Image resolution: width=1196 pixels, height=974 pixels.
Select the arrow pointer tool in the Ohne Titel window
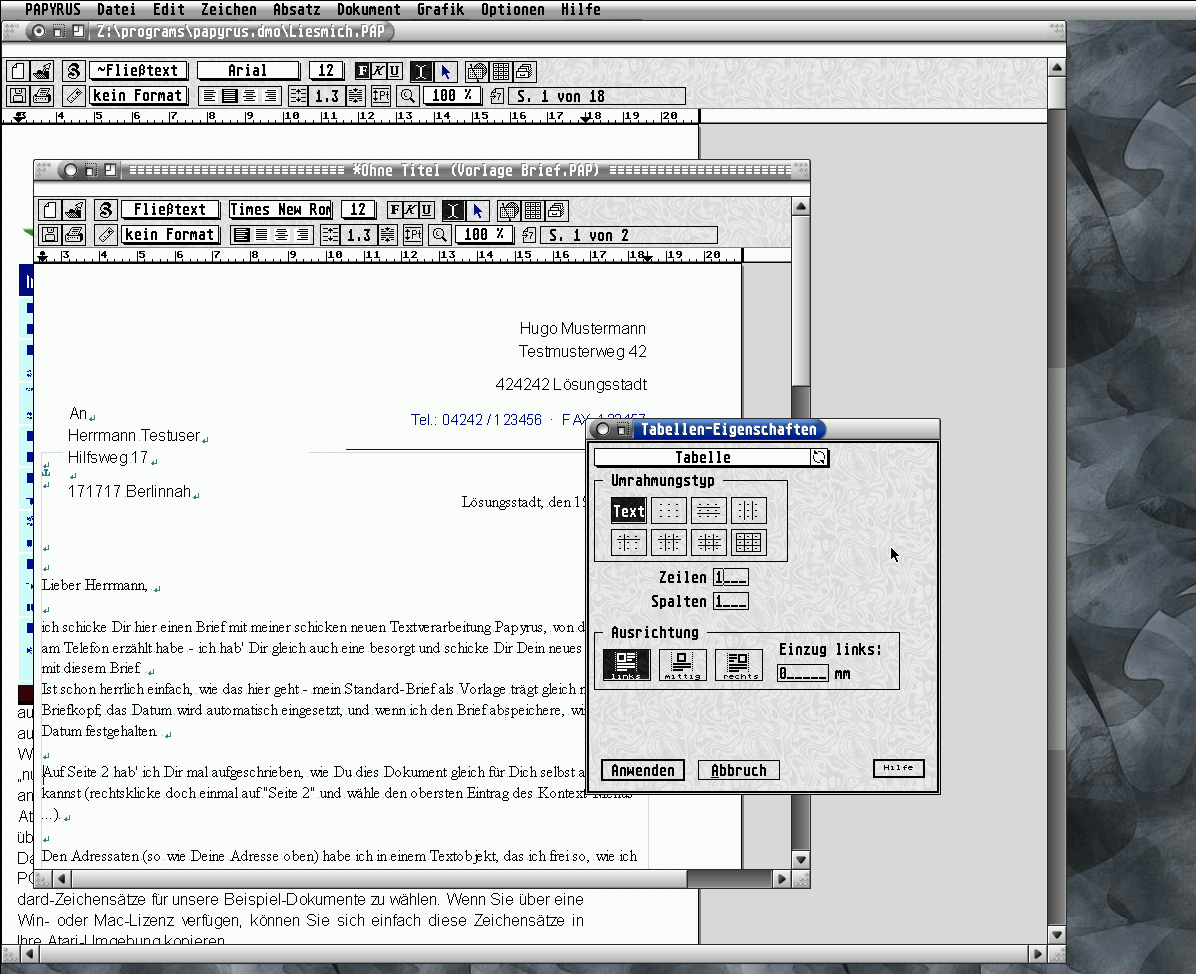pyautogui.click(x=477, y=210)
